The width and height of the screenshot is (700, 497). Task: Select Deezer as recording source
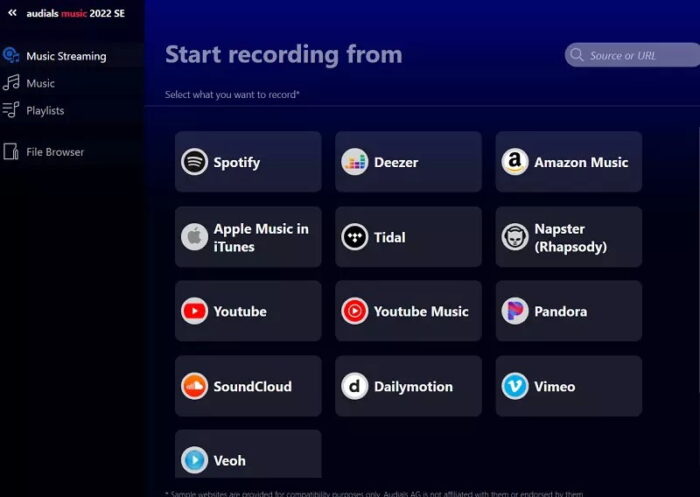click(x=408, y=162)
